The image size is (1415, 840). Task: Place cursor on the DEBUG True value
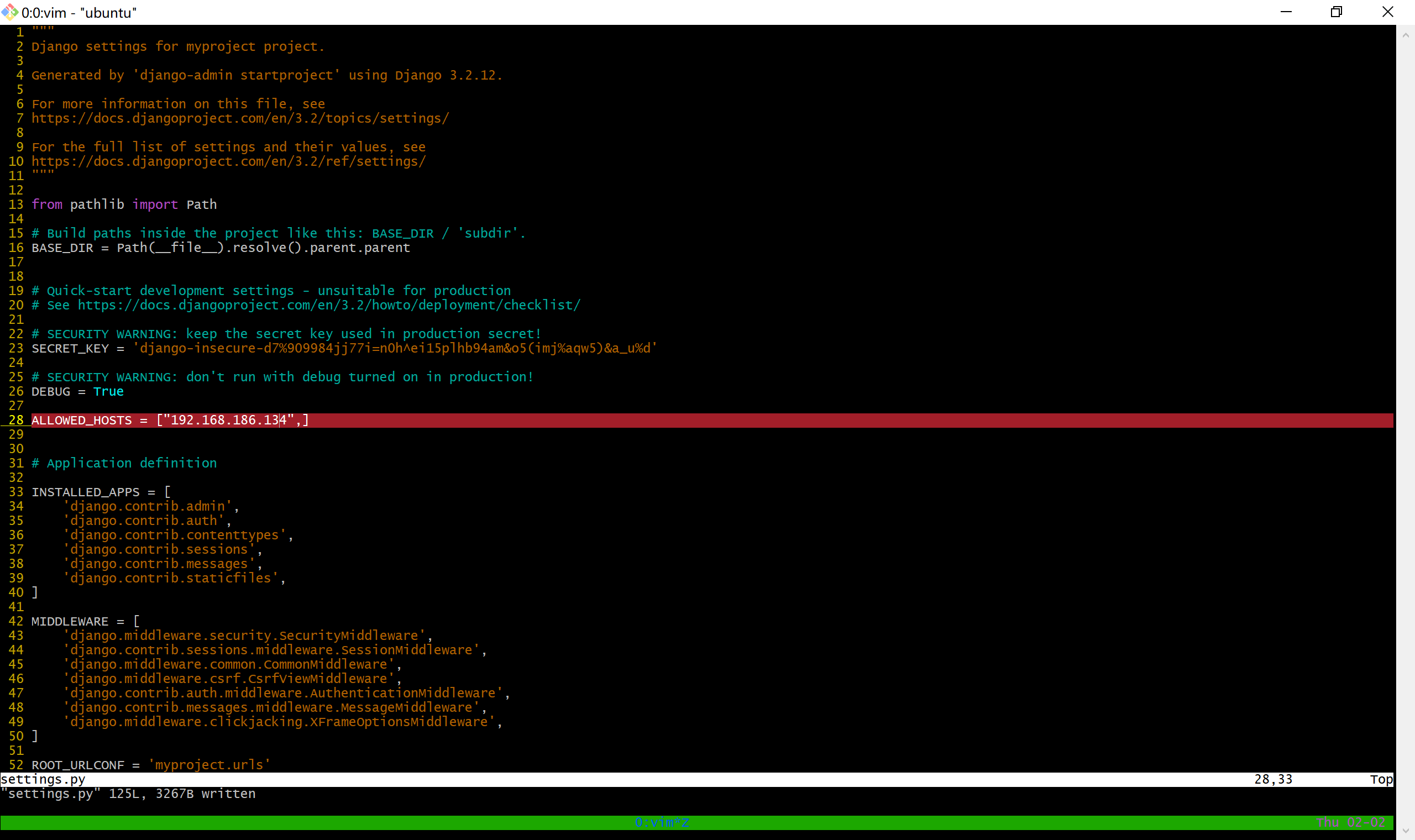(108, 392)
